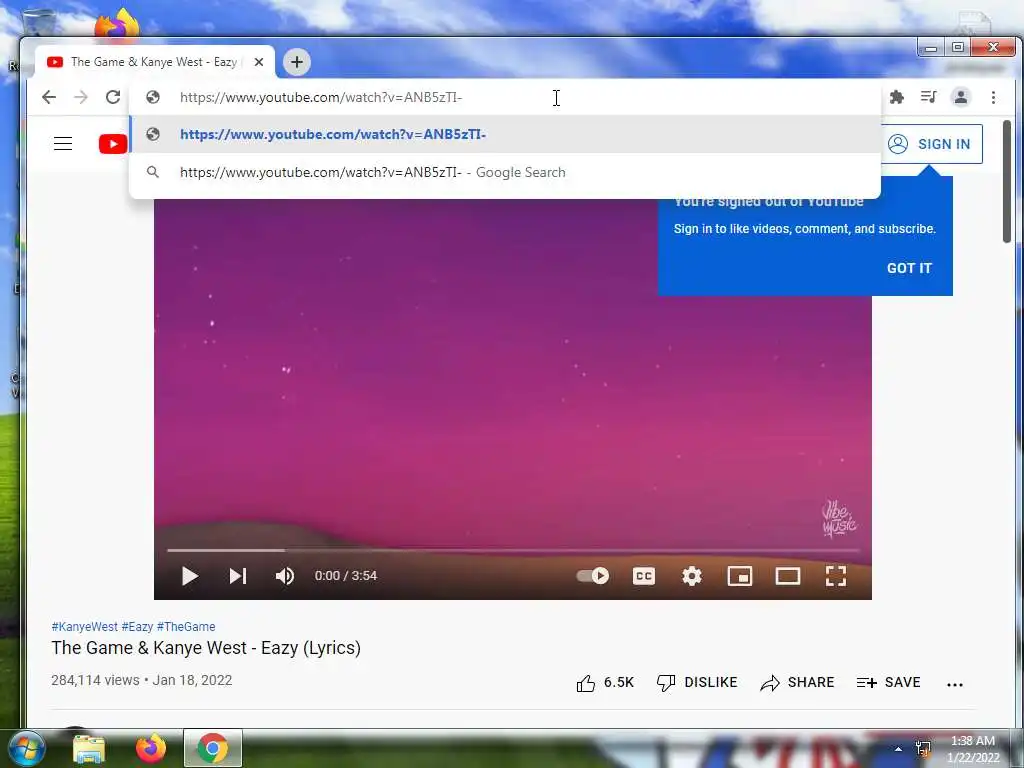Screen dimensions: 1024x768
Task: Open Firefox from the taskbar
Action: (151, 748)
